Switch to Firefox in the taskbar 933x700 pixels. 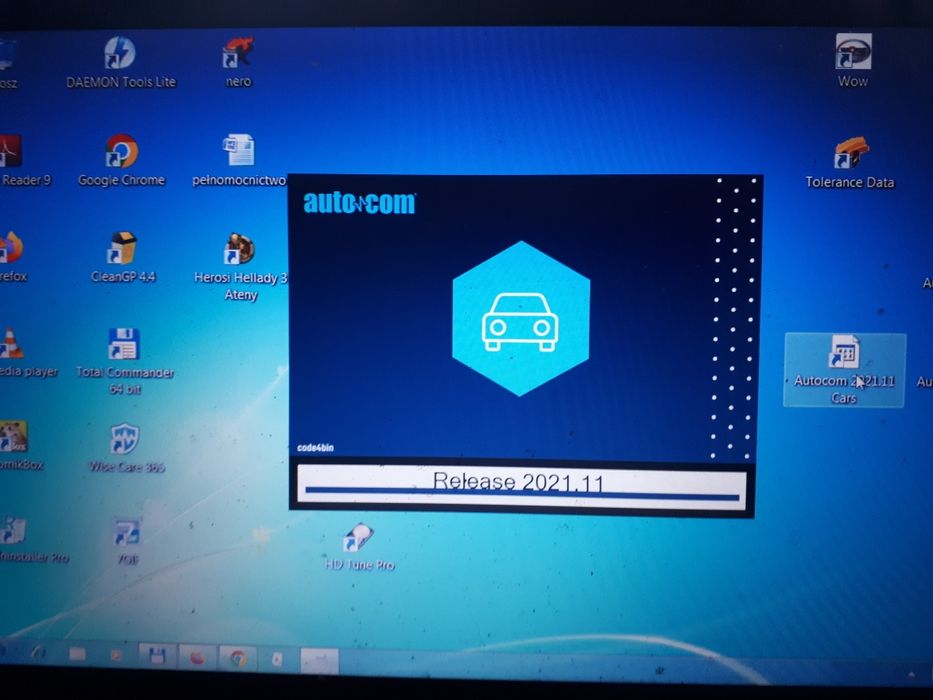click(x=197, y=658)
